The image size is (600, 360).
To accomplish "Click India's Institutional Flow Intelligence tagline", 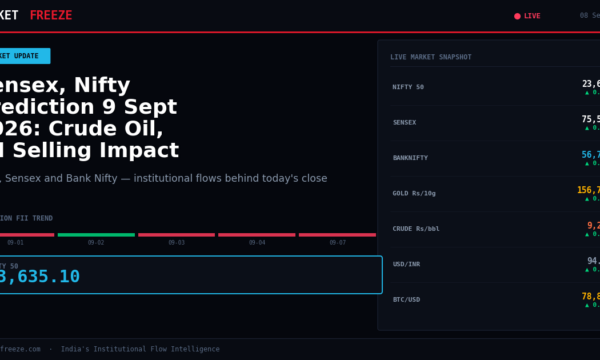I will pos(140,349).
